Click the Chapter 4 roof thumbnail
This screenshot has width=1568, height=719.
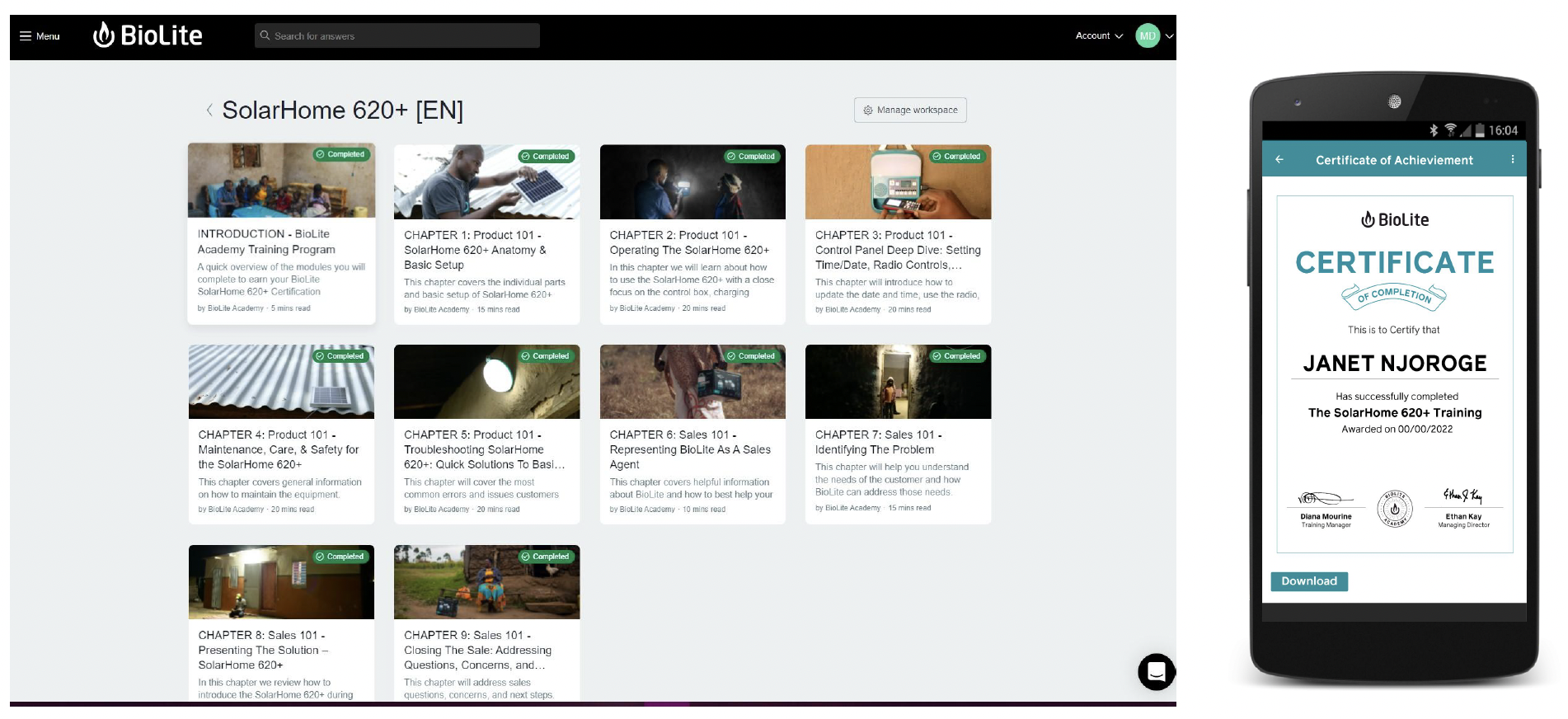coord(281,382)
